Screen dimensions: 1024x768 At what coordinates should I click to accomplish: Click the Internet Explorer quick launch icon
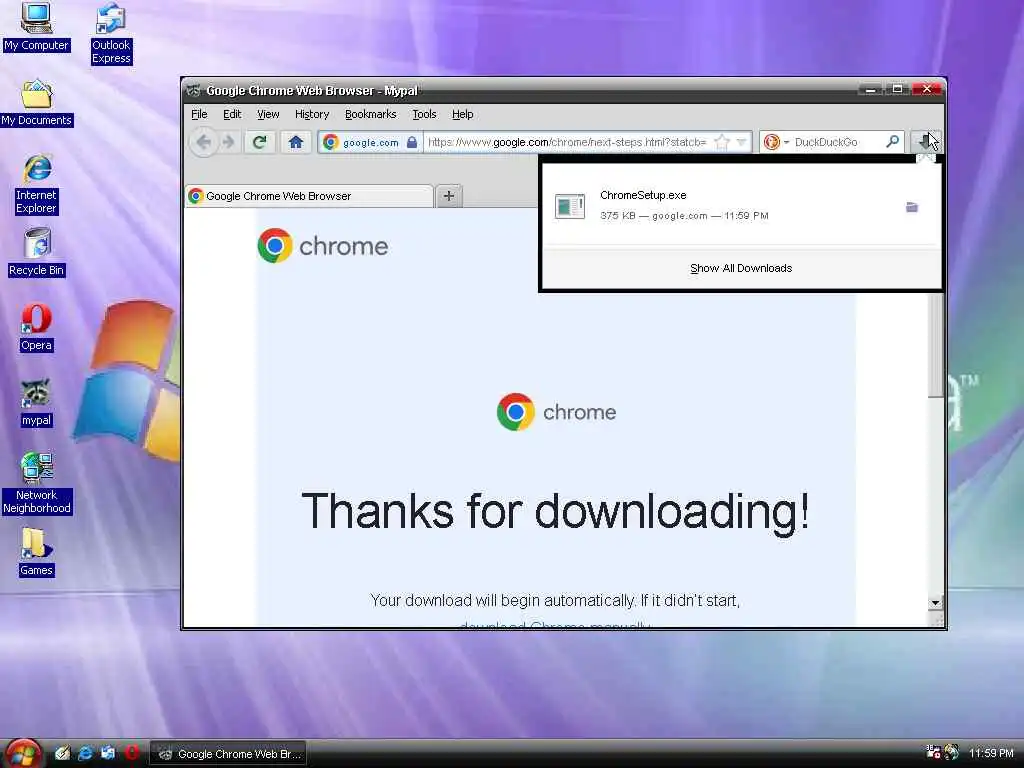click(x=85, y=753)
